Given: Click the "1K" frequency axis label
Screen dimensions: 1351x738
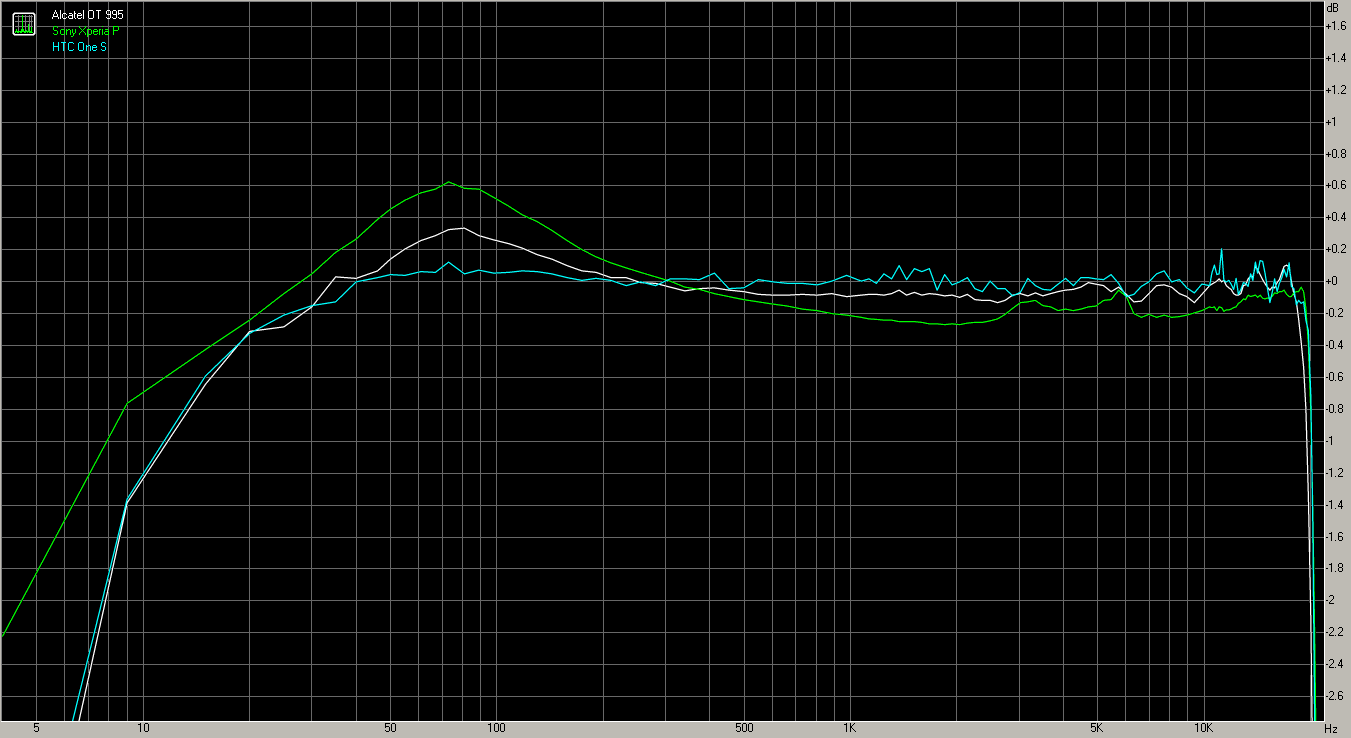Looking at the screenshot, I should [849, 728].
